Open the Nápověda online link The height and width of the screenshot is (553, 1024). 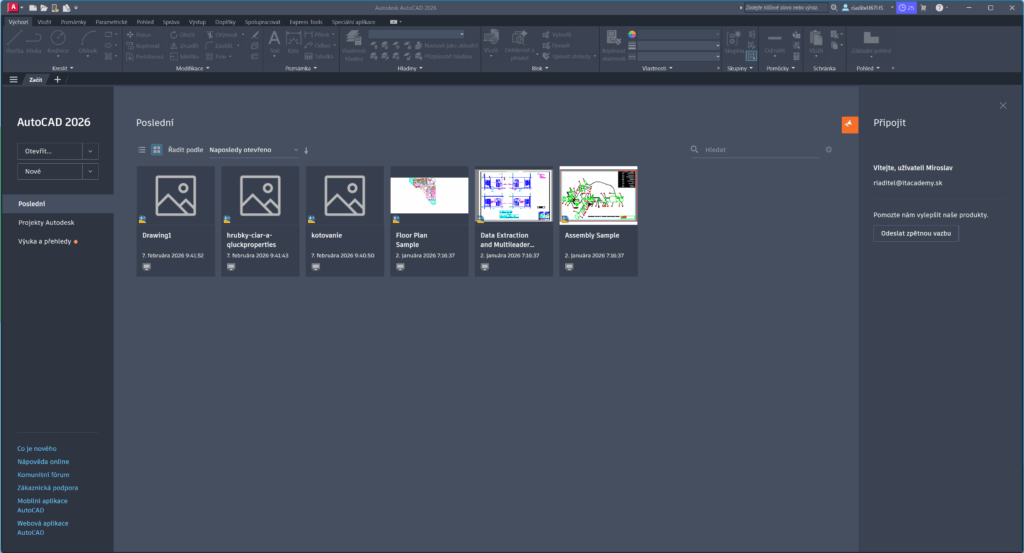(43, 462)
